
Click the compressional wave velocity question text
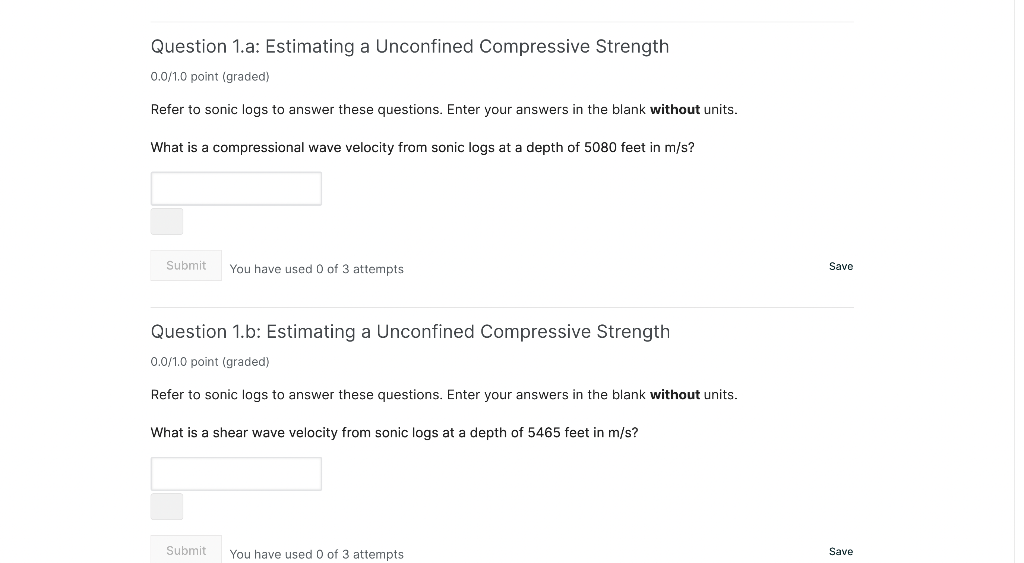tap(422, 147)
